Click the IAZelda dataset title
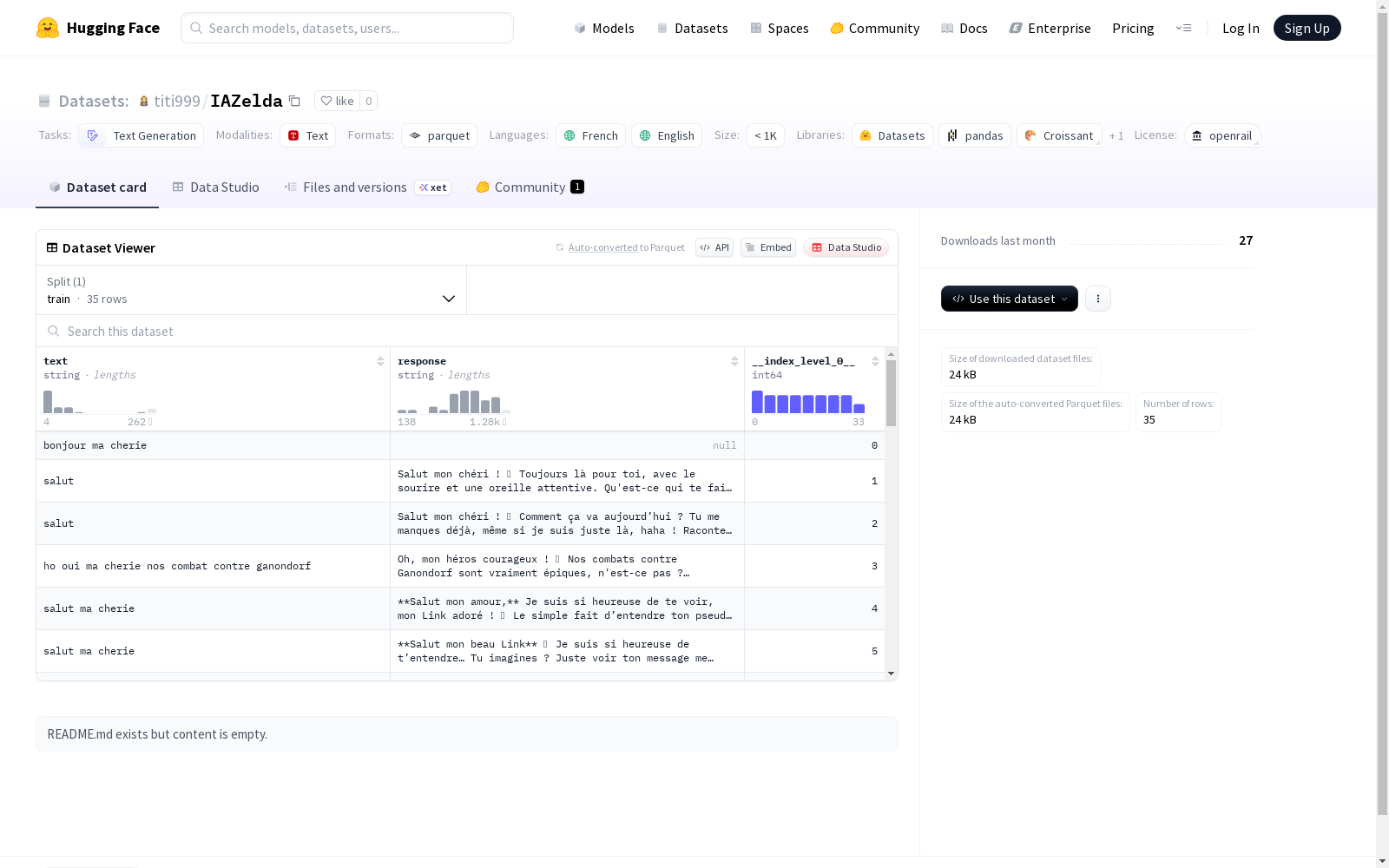 pos(247,101)
